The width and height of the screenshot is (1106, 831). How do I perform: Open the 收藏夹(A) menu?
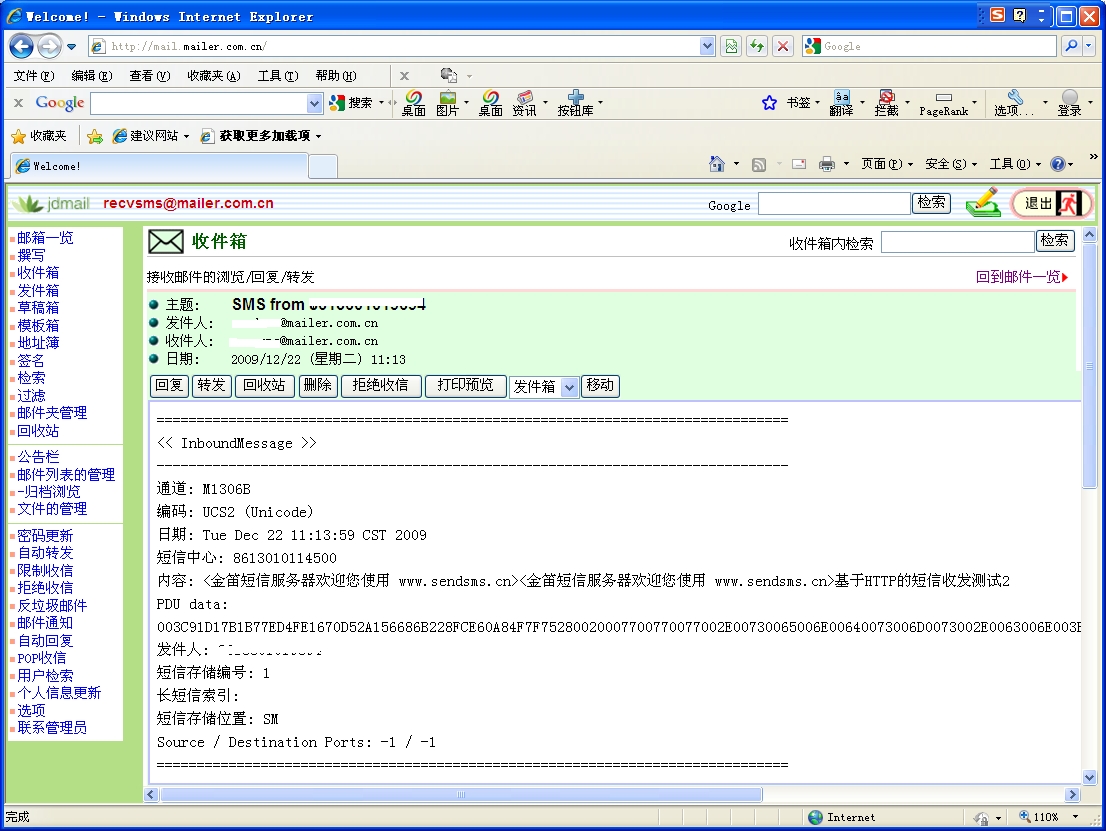213,76
